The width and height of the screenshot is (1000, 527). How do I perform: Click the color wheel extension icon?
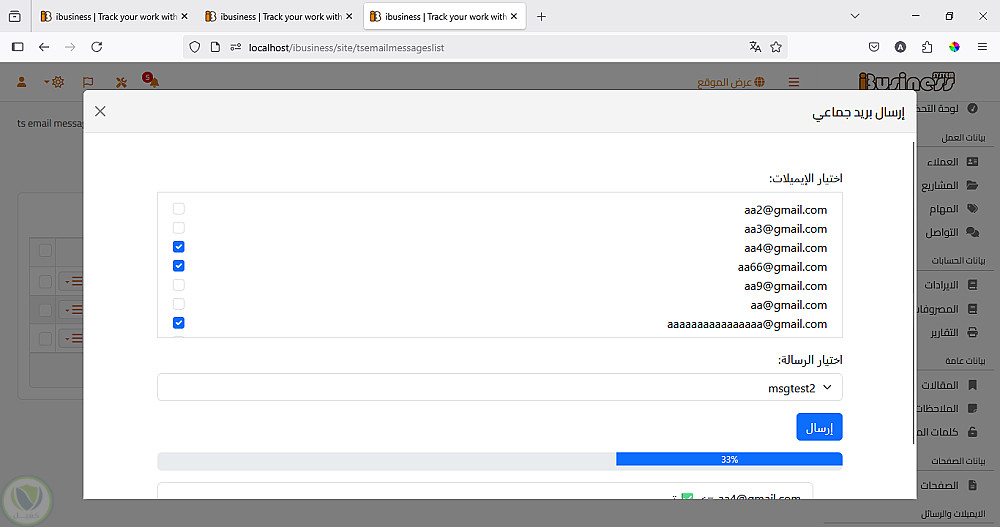point(955,47)
